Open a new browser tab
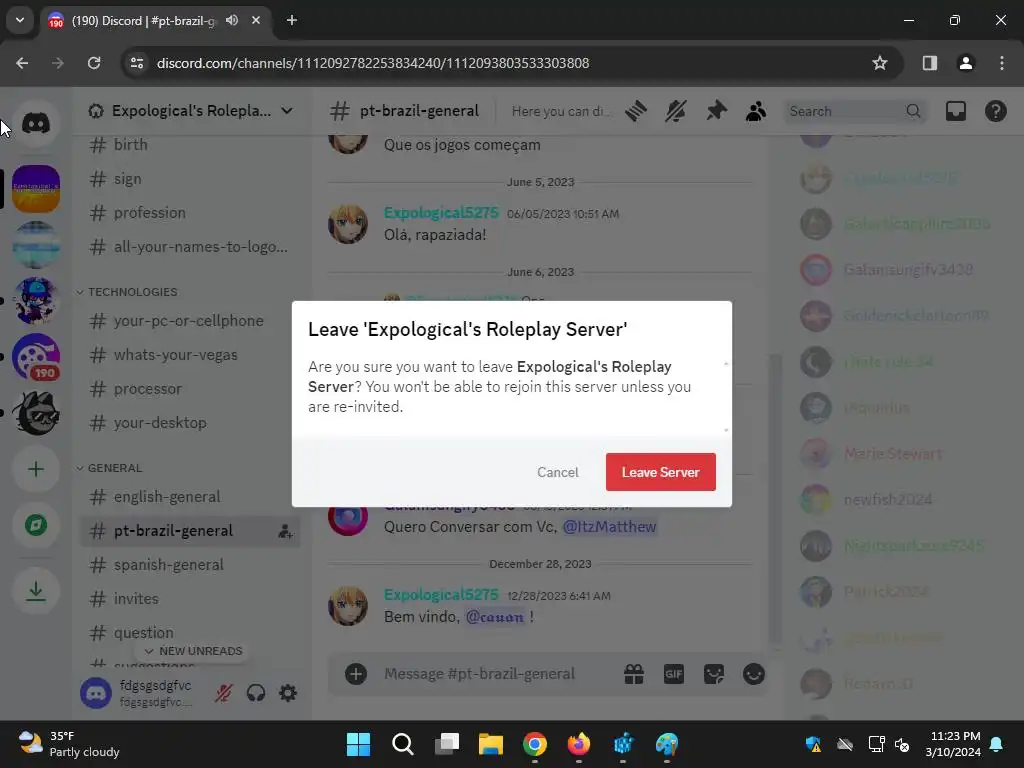 [292, 20]
